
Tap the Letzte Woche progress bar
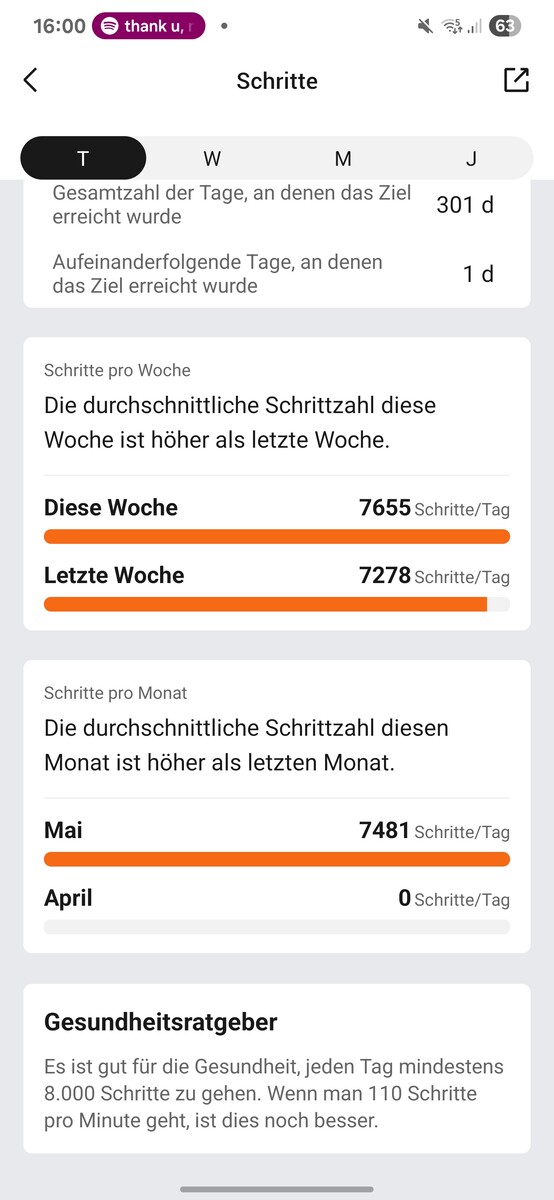pos(277,604)
